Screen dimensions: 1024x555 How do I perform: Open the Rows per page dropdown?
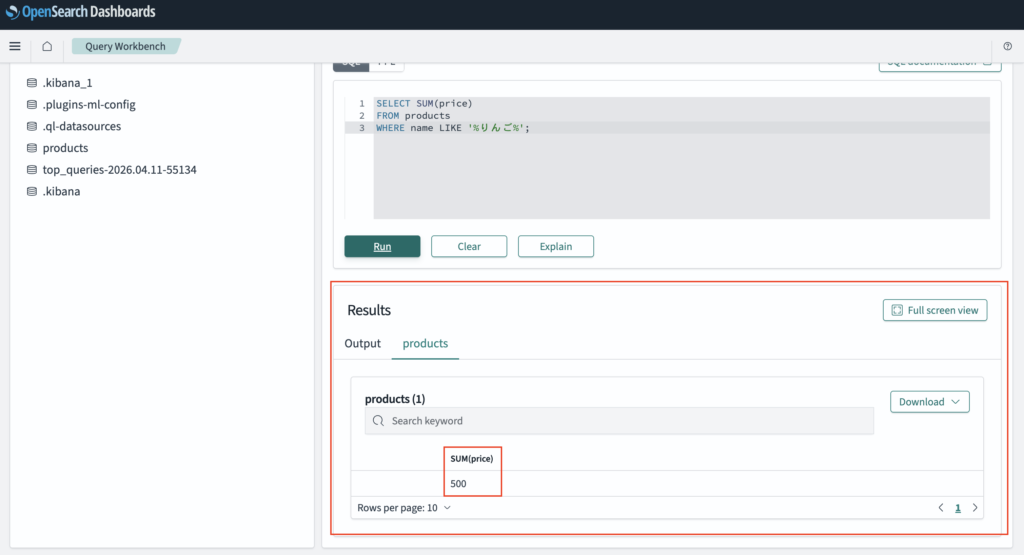(404, 508)
